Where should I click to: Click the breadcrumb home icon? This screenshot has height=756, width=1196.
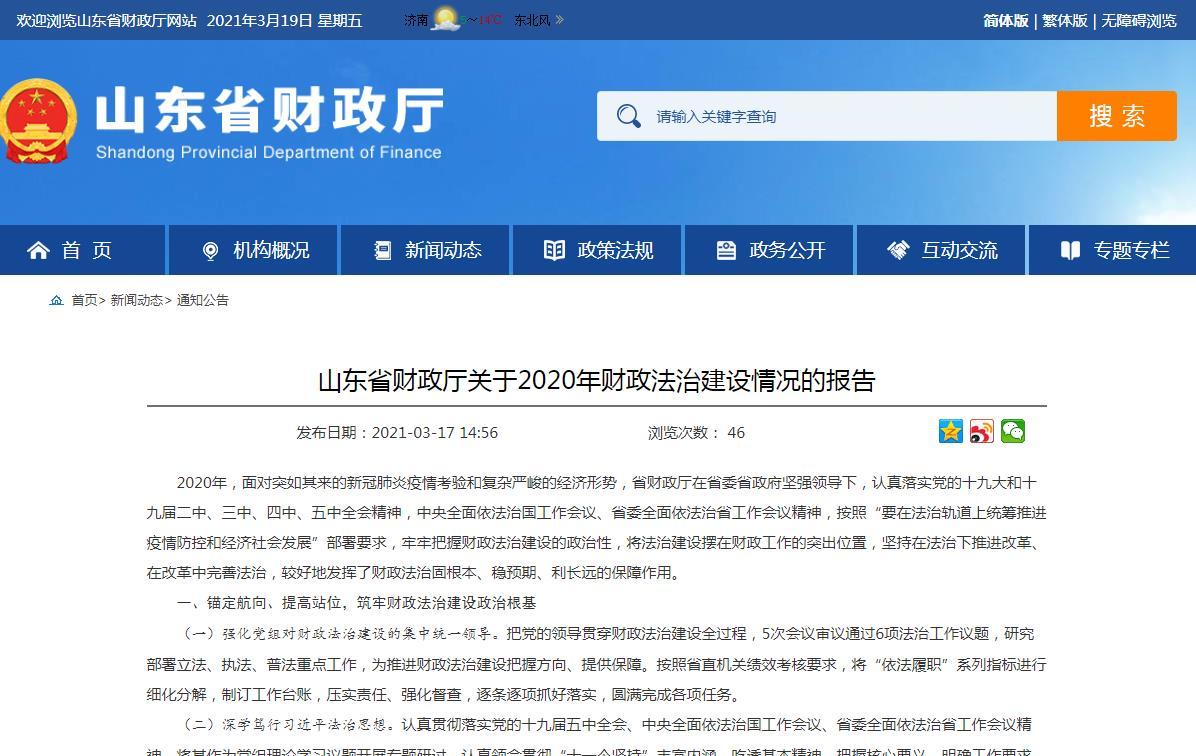coord(57,300)
